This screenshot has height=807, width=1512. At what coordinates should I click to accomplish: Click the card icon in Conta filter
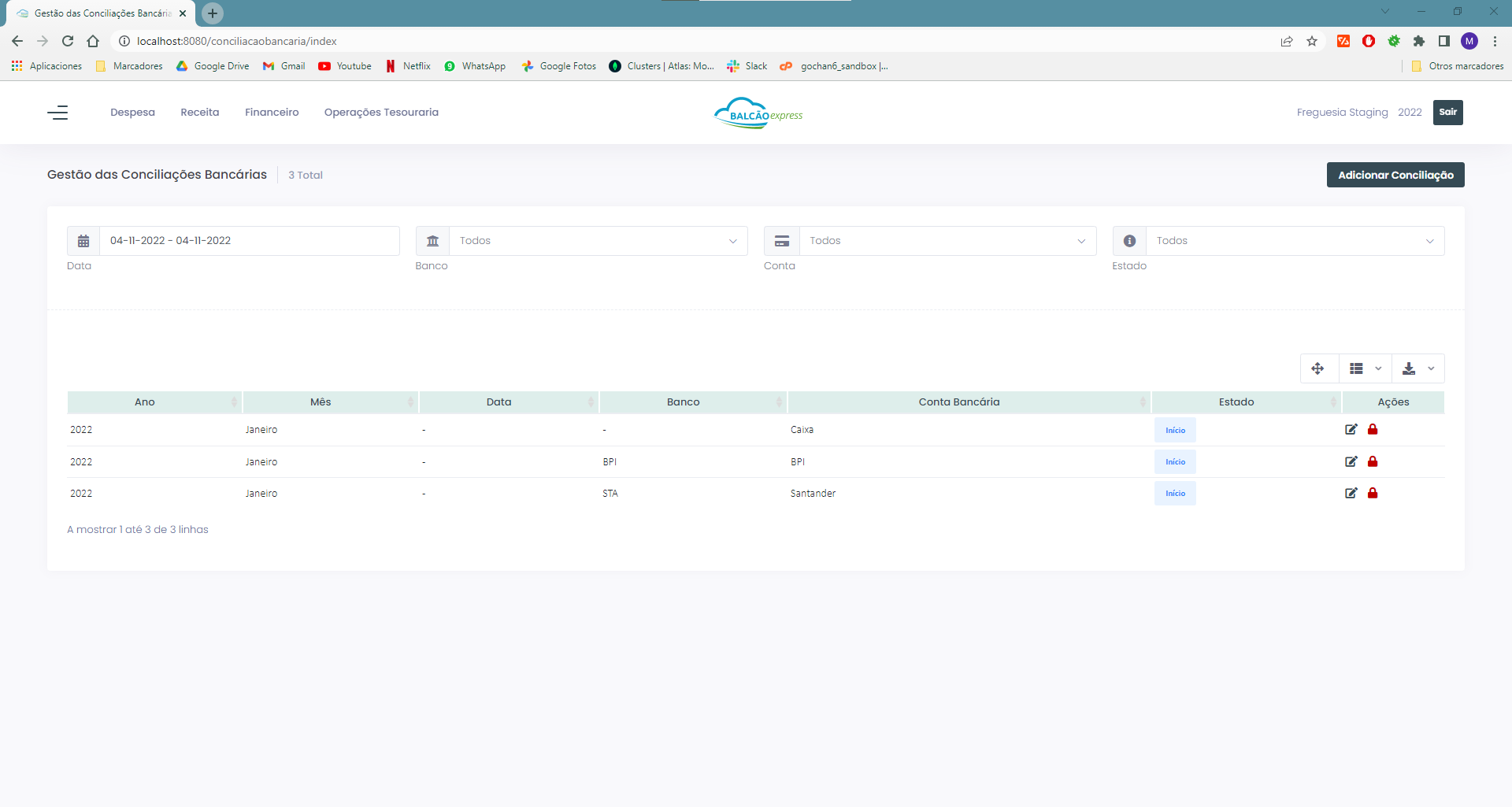coord(782,241)
